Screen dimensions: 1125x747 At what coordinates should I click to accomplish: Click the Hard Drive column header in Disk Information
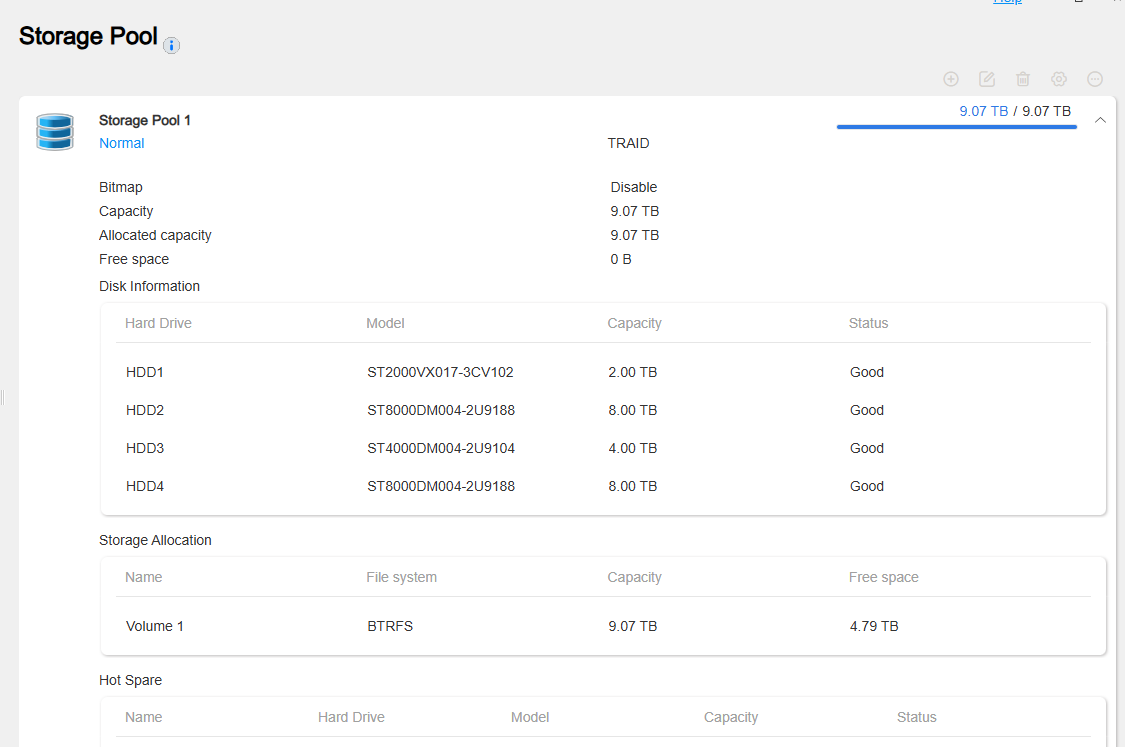tap(159, 324)
